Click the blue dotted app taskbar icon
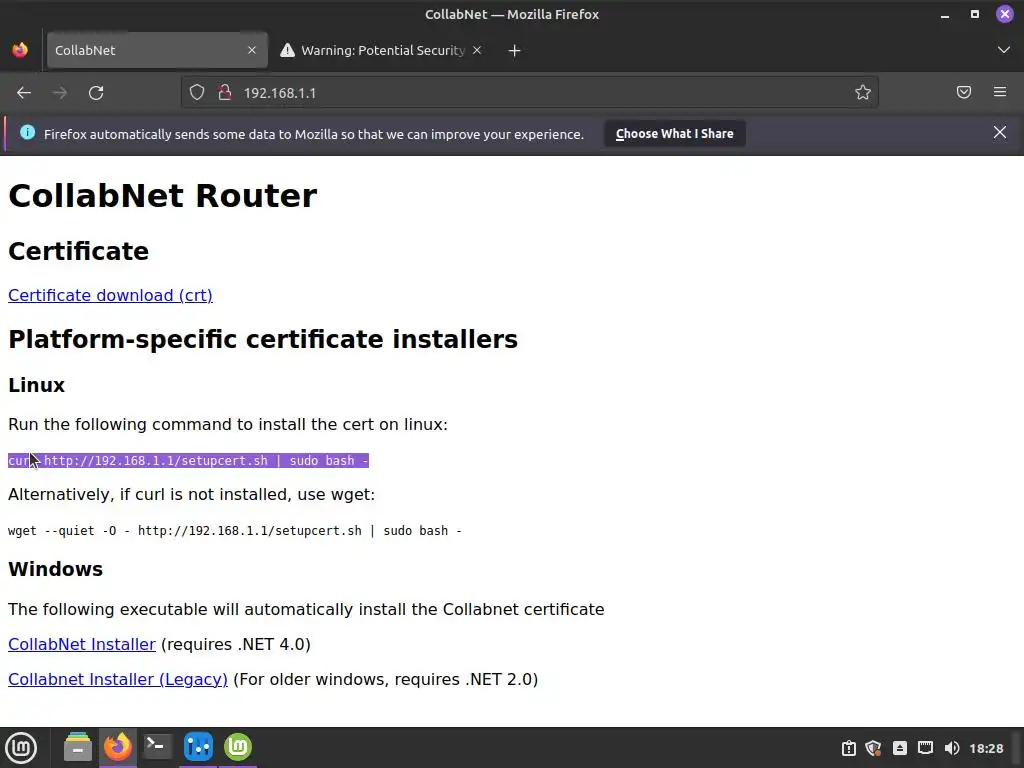1024x768 pixels. pos(198,748)
